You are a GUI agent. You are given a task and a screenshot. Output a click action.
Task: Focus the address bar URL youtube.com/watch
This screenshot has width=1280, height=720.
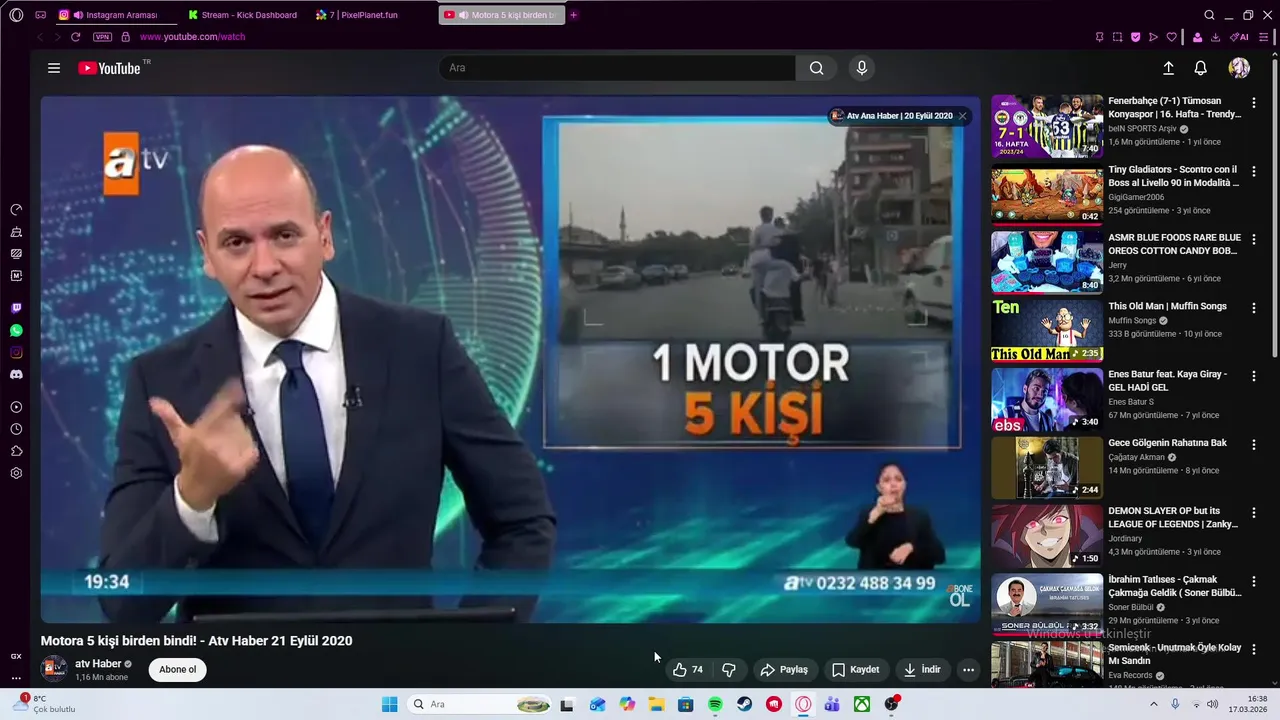coord(192,37)
